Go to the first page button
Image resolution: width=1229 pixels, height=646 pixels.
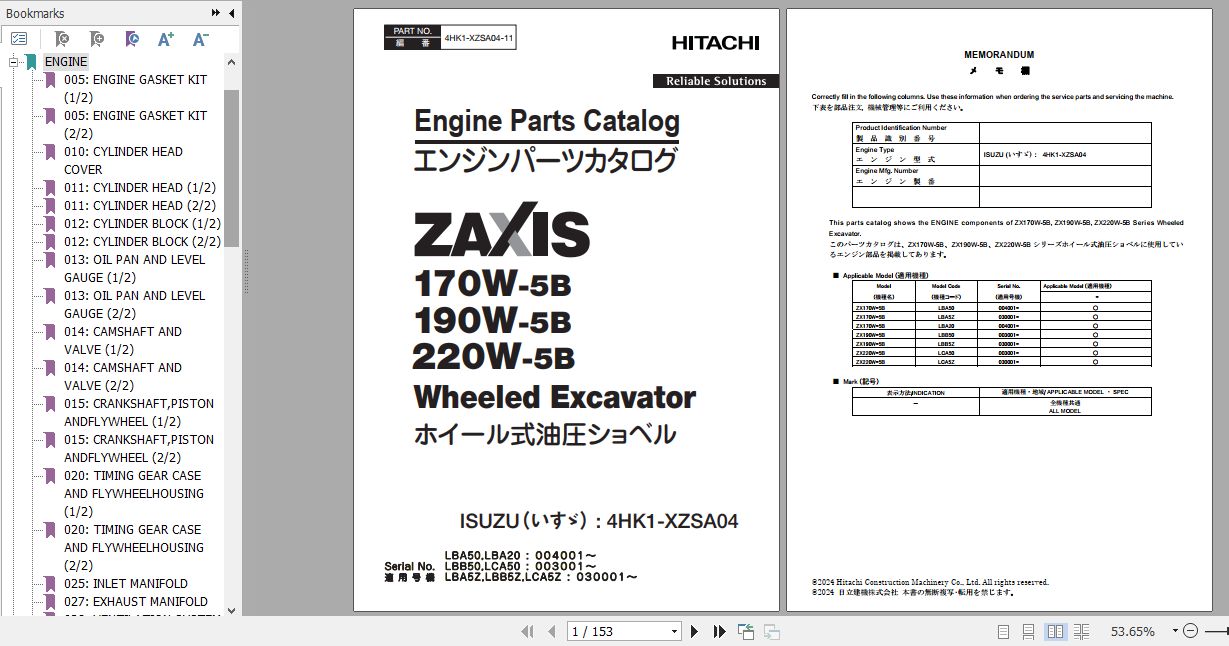tap(527, 631)
